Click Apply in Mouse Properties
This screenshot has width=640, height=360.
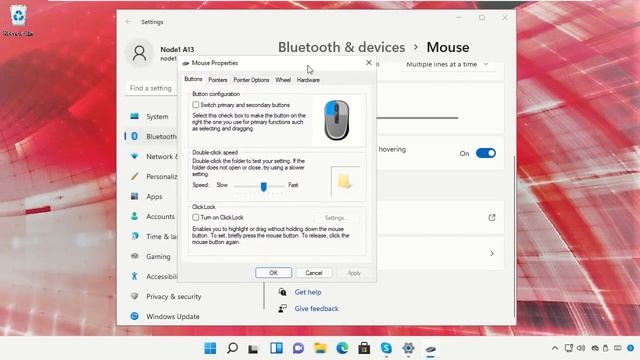pos(354,273)
